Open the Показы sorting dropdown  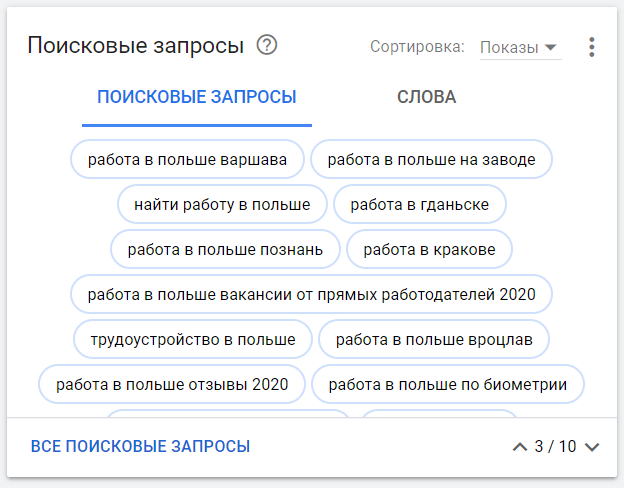coord(521,48)
